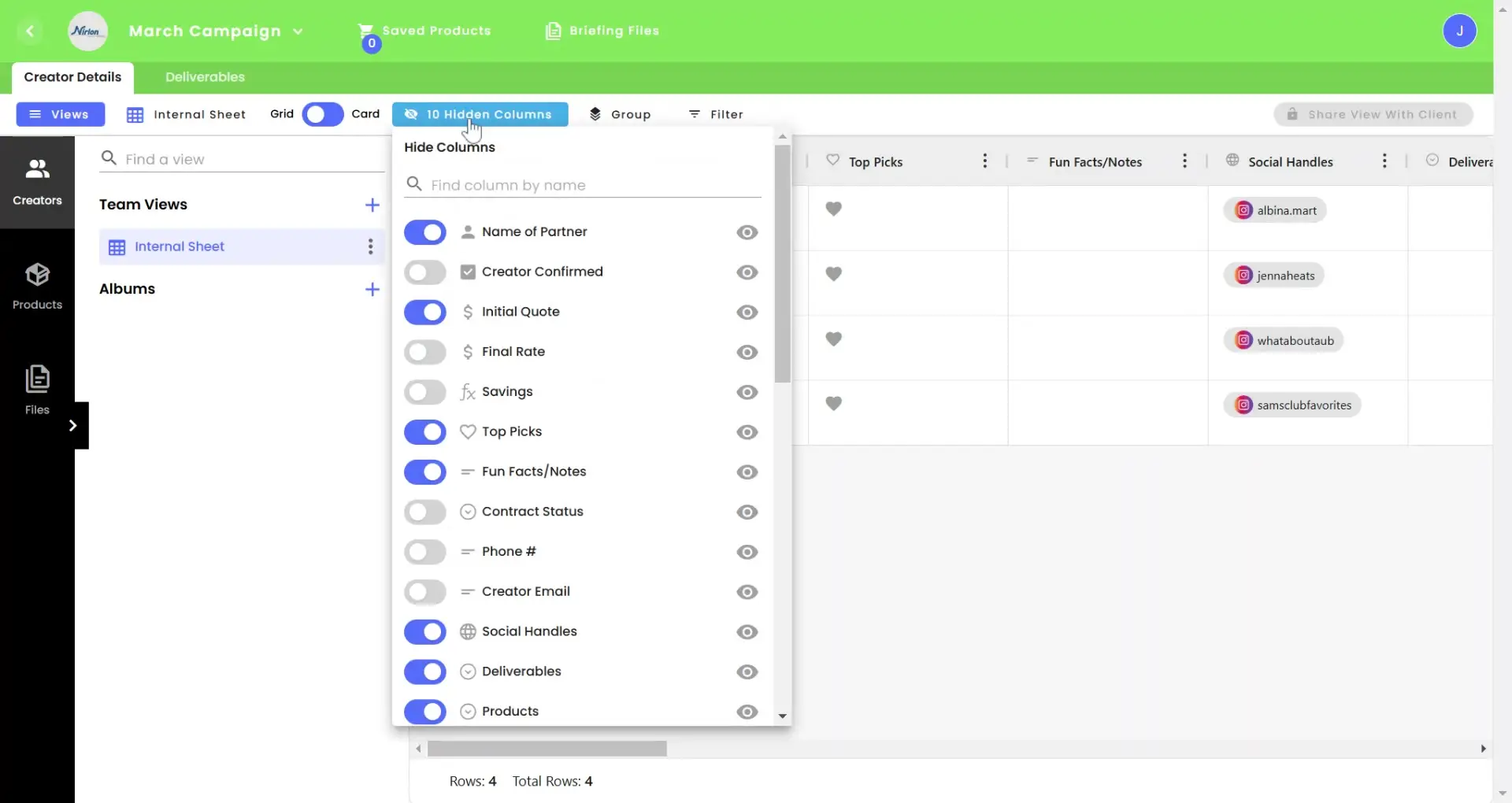Image resolution: width=1512 pixels, height=803 pixels.
Task: Click Share View With Client
Action: pos(1373,114)
